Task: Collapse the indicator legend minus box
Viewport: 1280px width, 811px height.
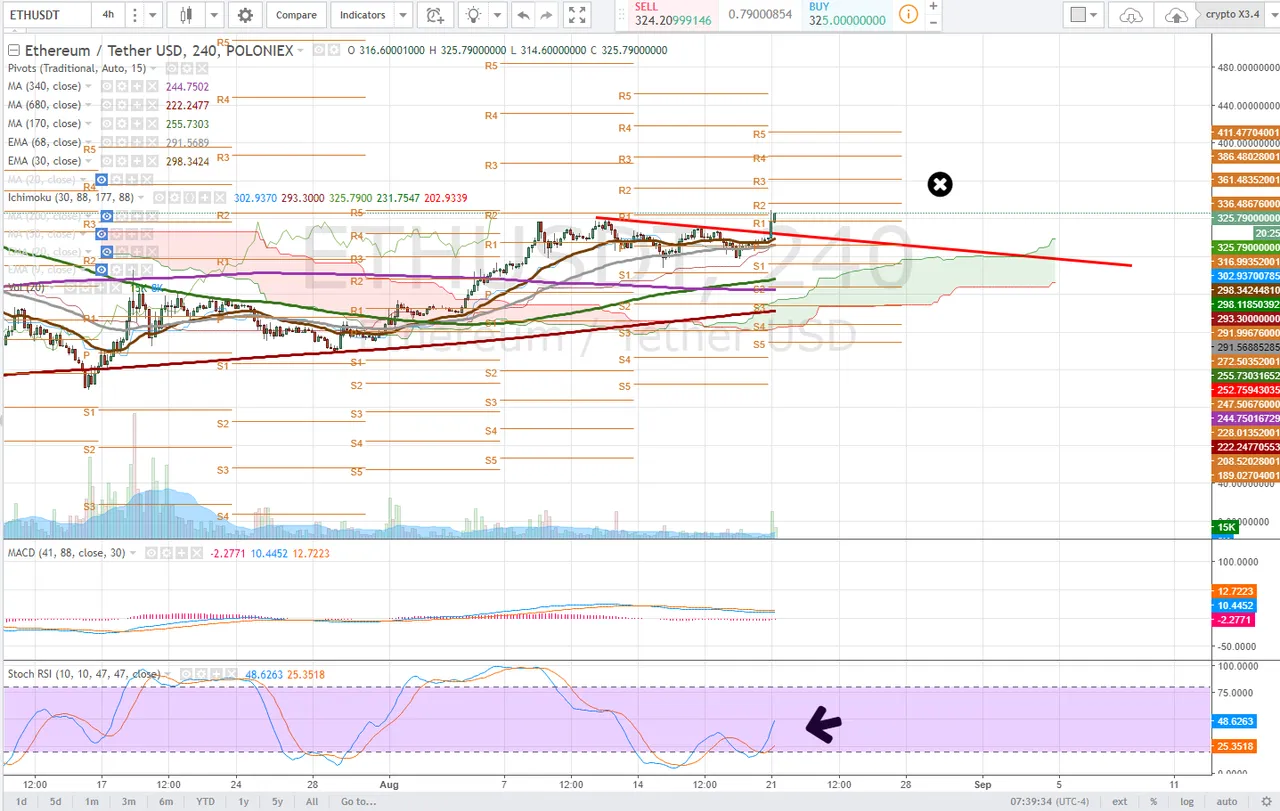Action: (x=14, y=51)
